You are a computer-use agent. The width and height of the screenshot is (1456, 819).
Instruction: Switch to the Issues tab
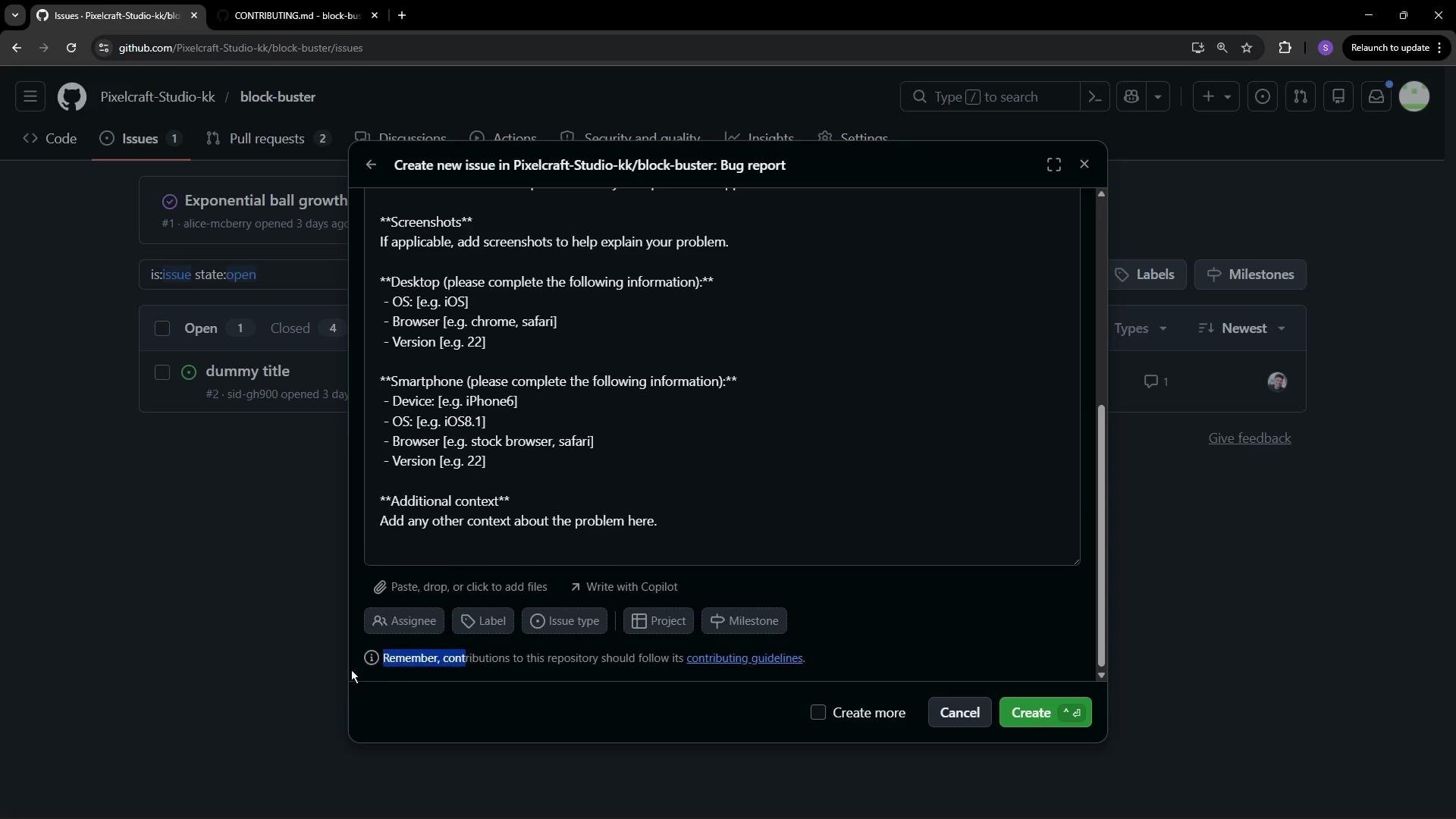click(141, 139)
